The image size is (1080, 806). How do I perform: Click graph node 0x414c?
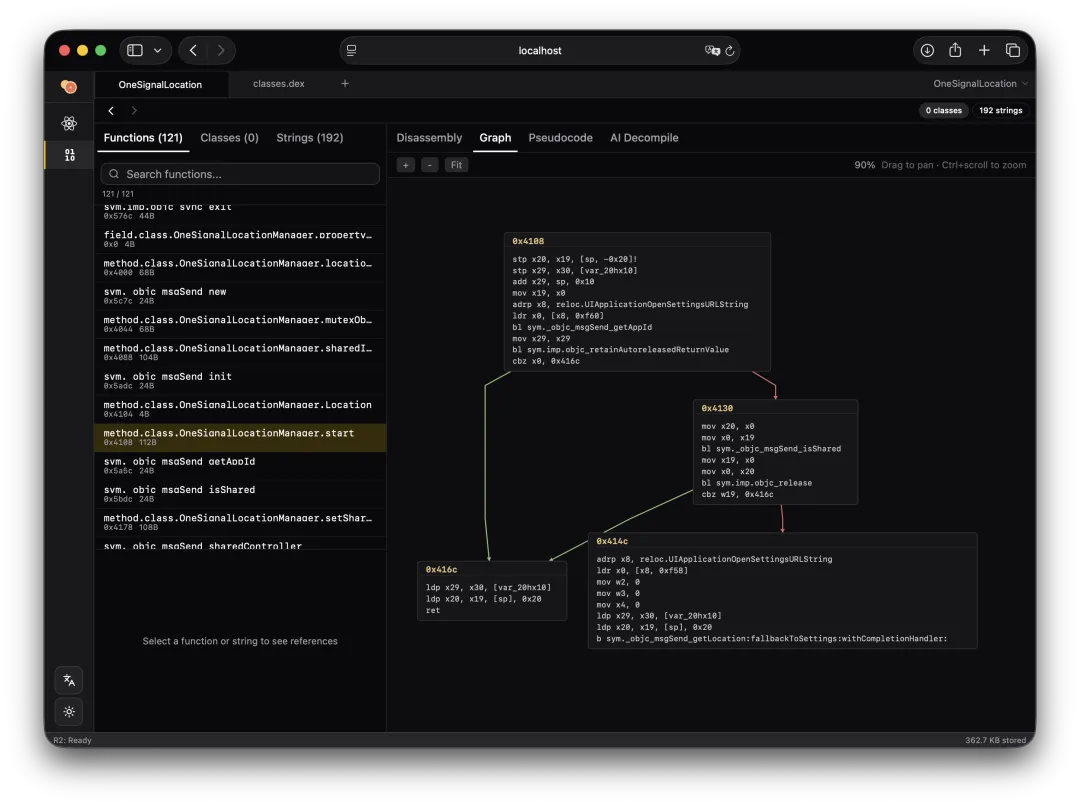[782, 590]
